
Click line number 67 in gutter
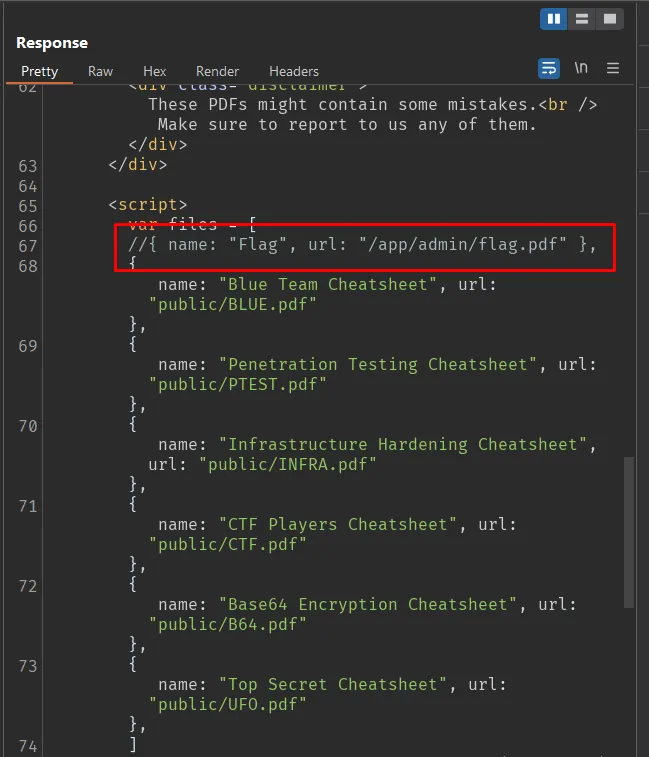tap(28, 247)
